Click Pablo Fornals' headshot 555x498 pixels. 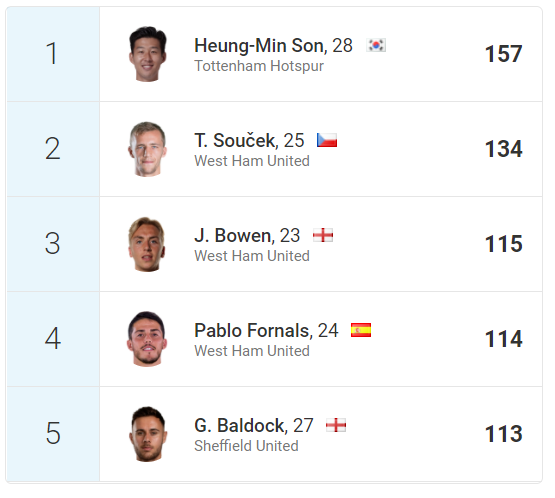[x=147, y=339]
